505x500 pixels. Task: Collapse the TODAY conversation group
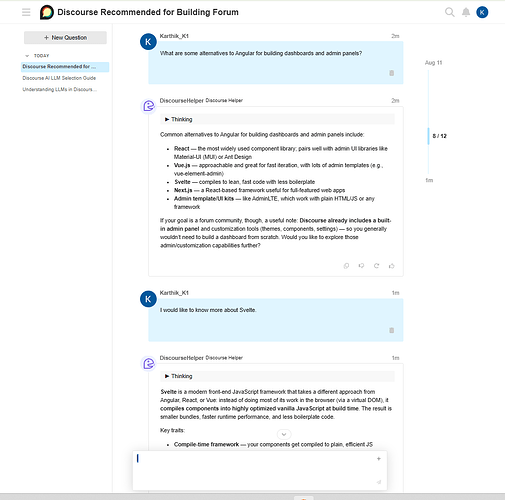(27, 56)
